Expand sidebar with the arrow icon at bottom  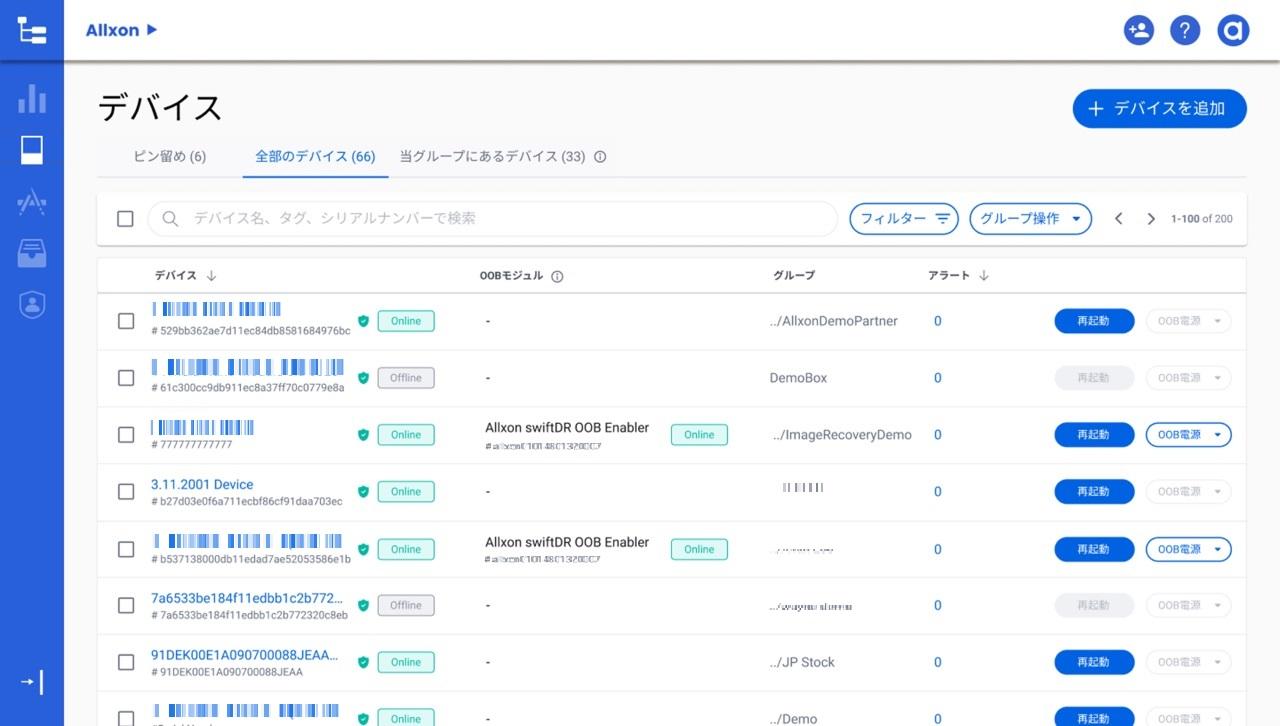[32, 683]
